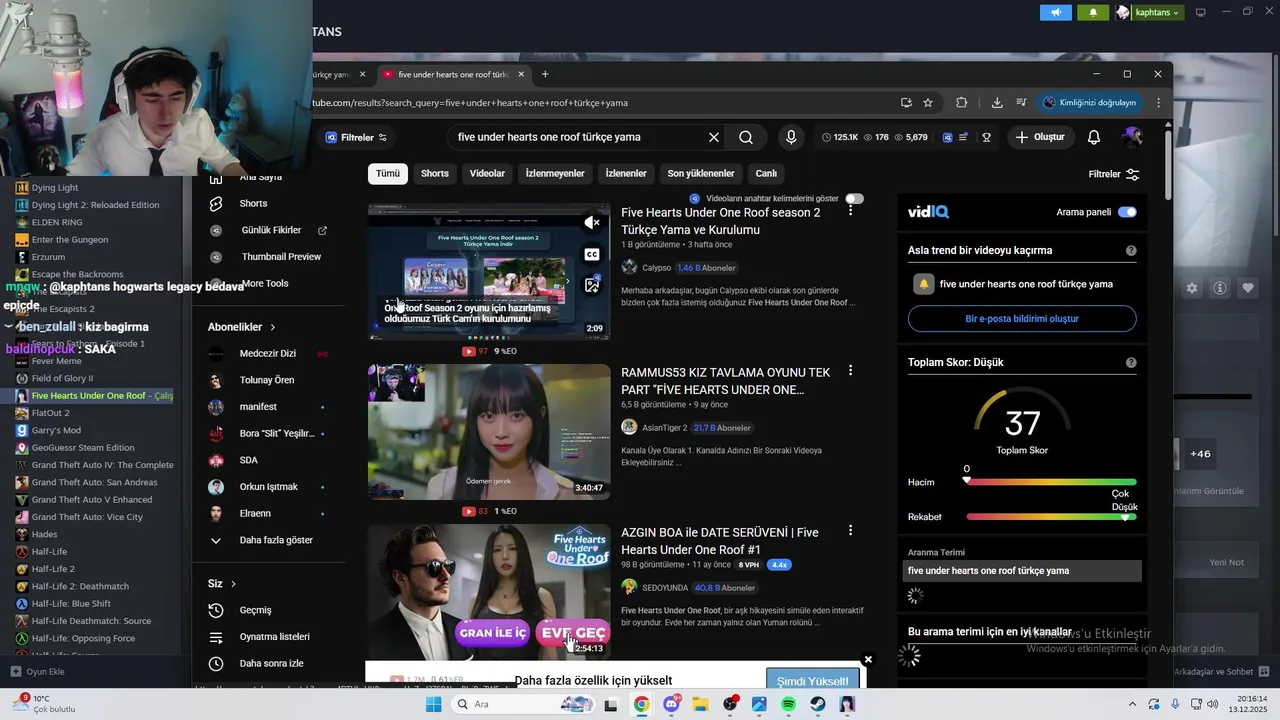Open Filtreler at the right of results
This screenshot has height=720, width=1280.
coord(1113,174)
